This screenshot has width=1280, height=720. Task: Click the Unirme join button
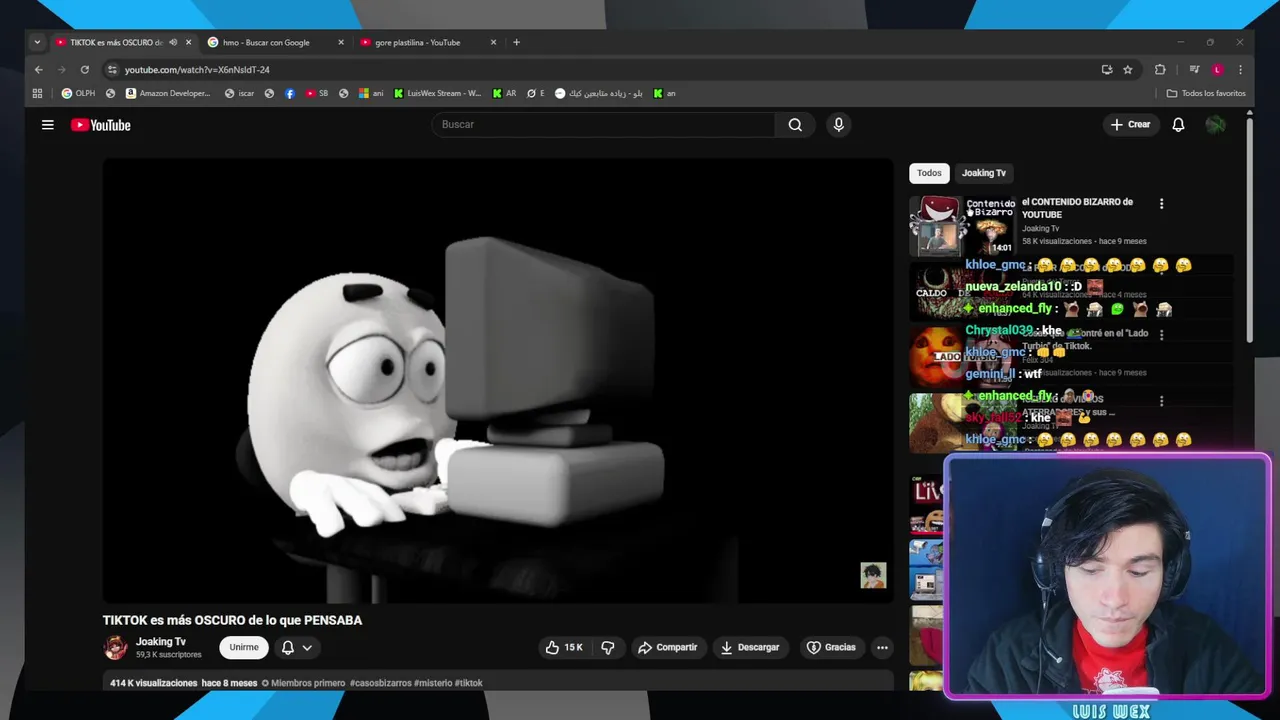(x=244, y=648)
